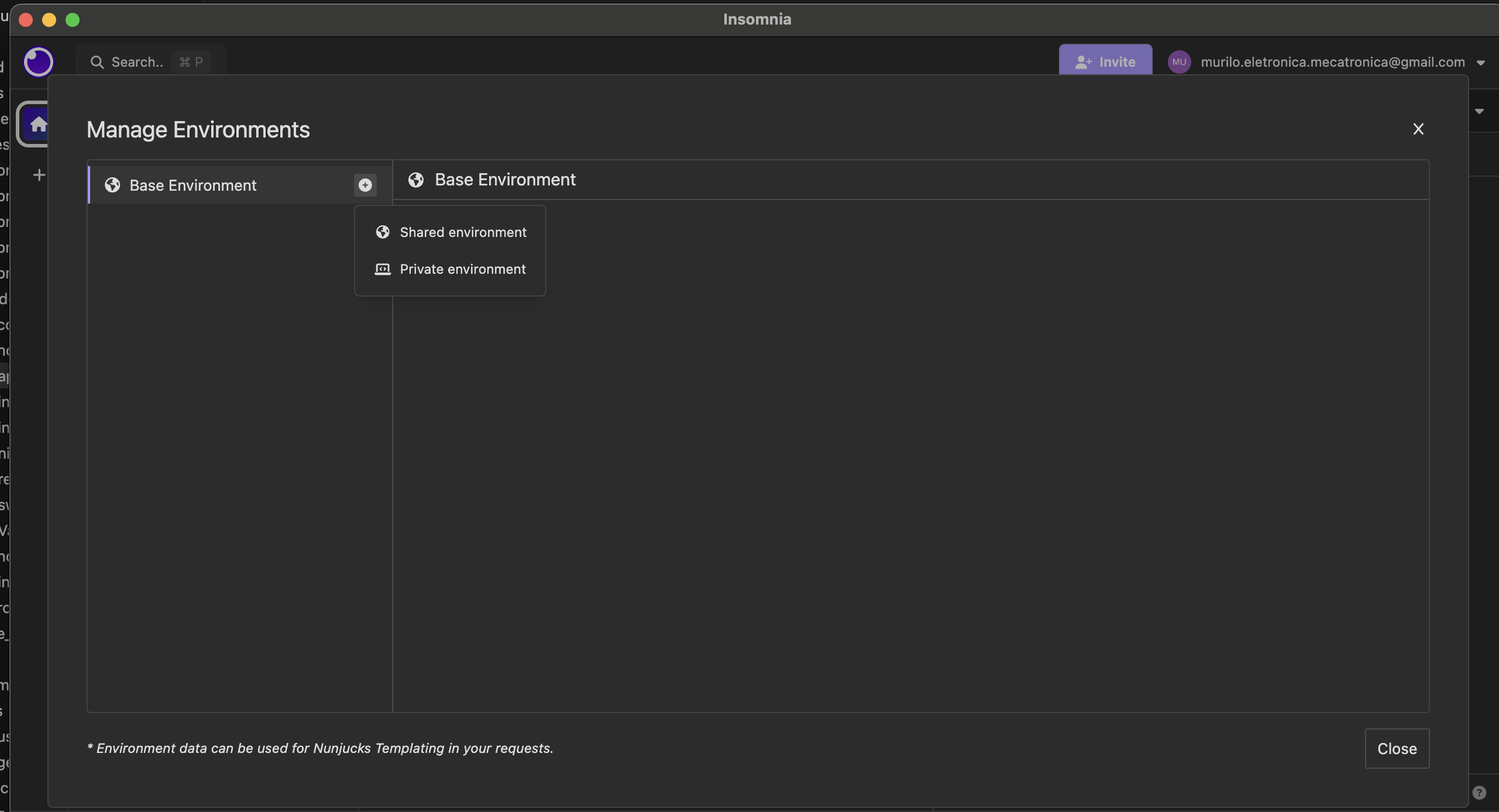Click the Close button in dialog
The image size is (1499, 812).
coord(1397,748)
